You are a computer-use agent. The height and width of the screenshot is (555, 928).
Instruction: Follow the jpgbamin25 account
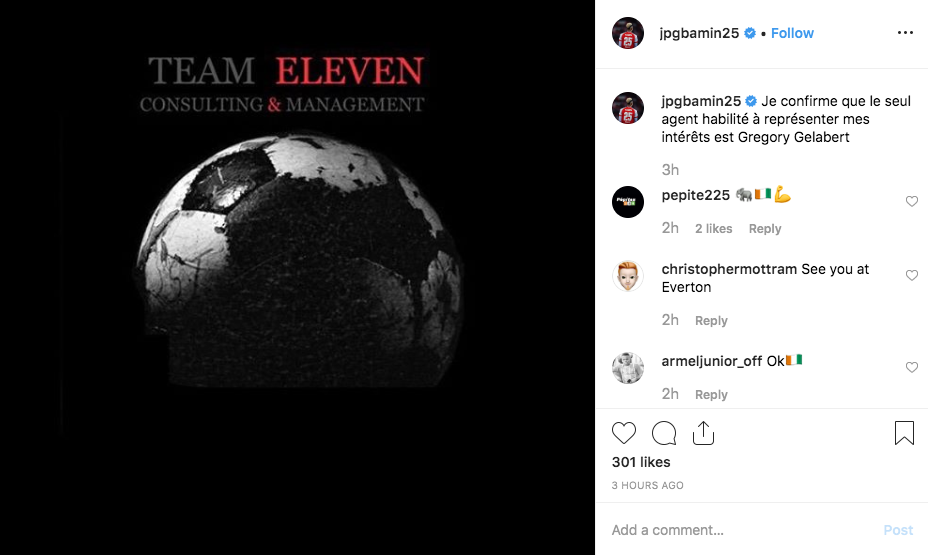pos(792,33)
